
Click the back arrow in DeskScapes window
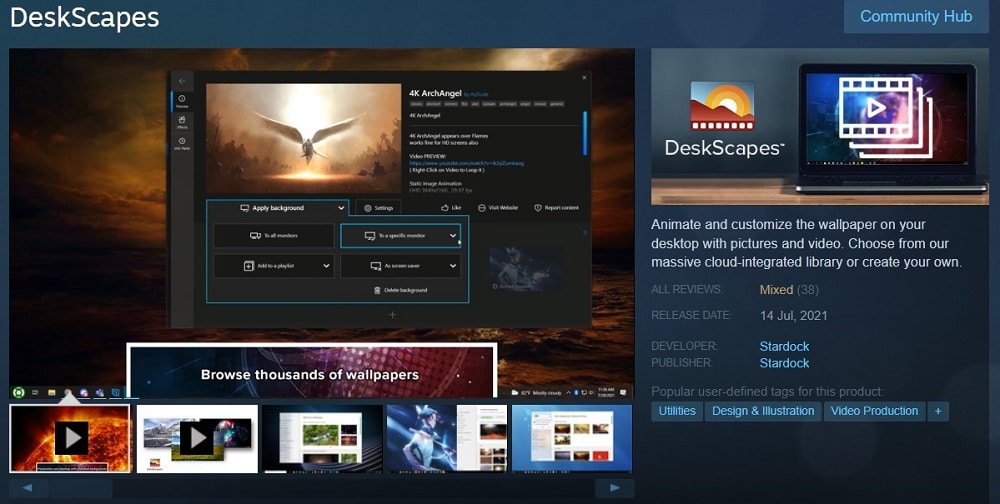[182, 81]
